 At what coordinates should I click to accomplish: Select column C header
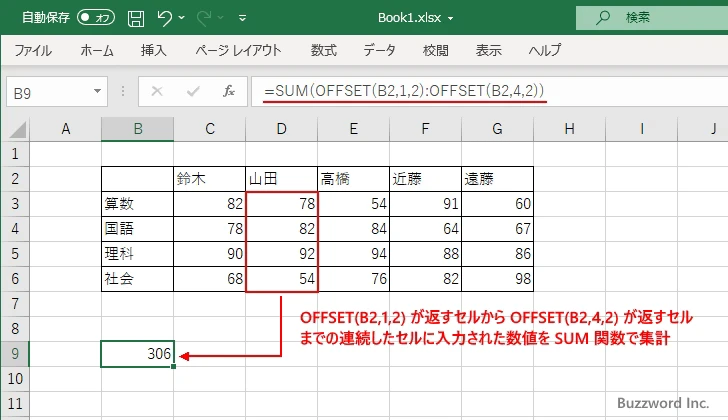point(210,129)
